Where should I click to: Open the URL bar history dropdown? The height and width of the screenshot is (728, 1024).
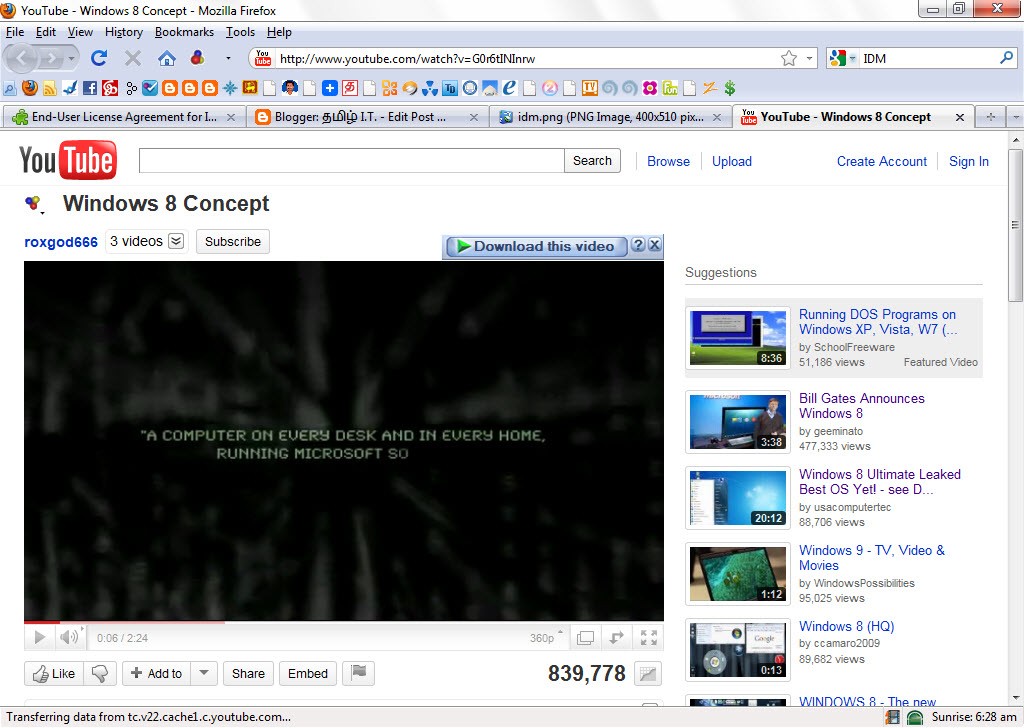tap(809, 59)
